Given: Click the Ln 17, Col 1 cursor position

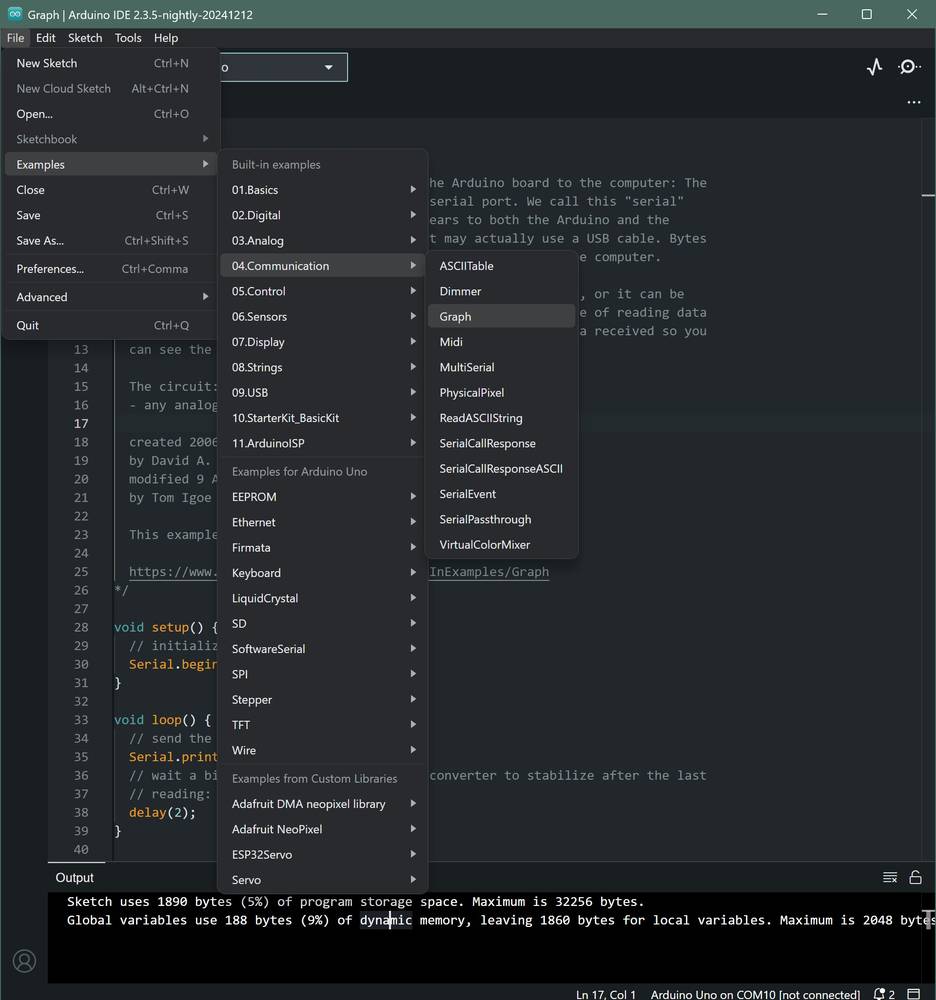Looking at the screenshot, I should coord(606,994).
